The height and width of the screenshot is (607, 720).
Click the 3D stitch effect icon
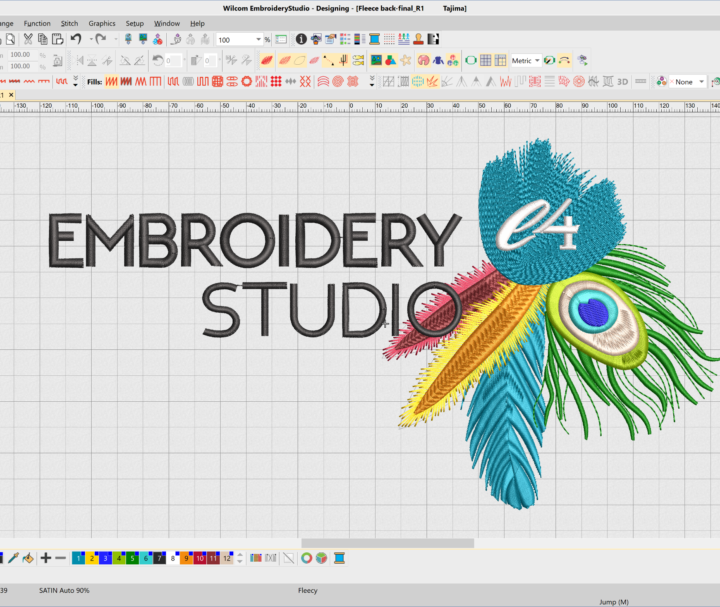(622, 81)
